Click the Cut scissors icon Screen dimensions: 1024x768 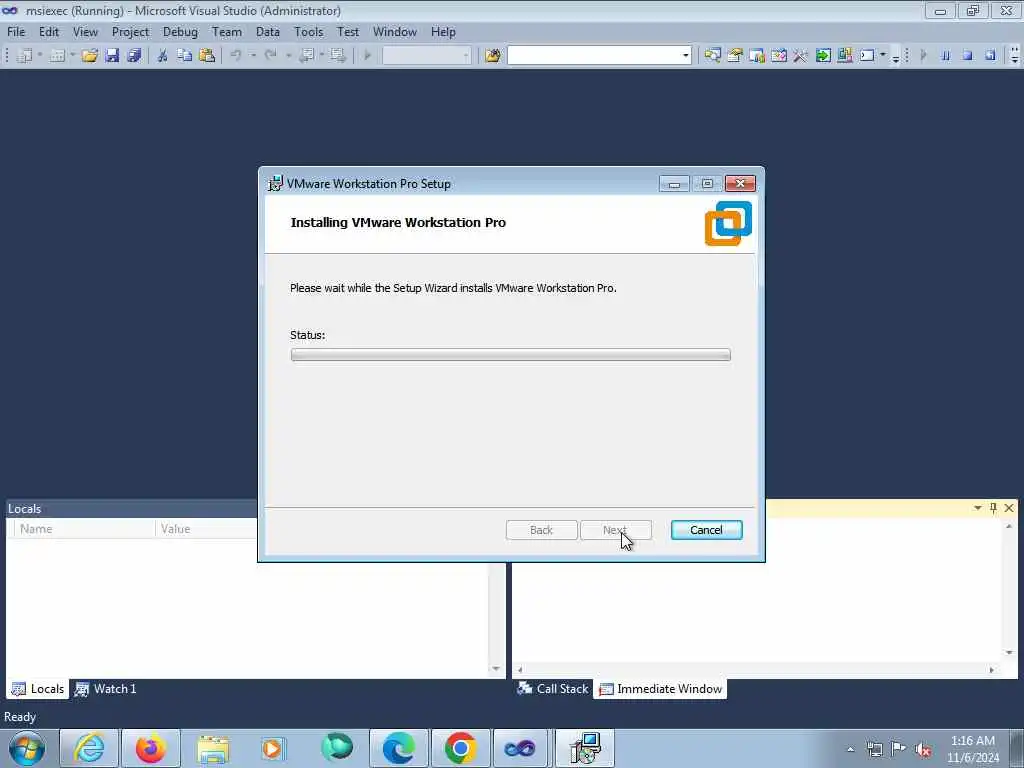click(163, 56)
